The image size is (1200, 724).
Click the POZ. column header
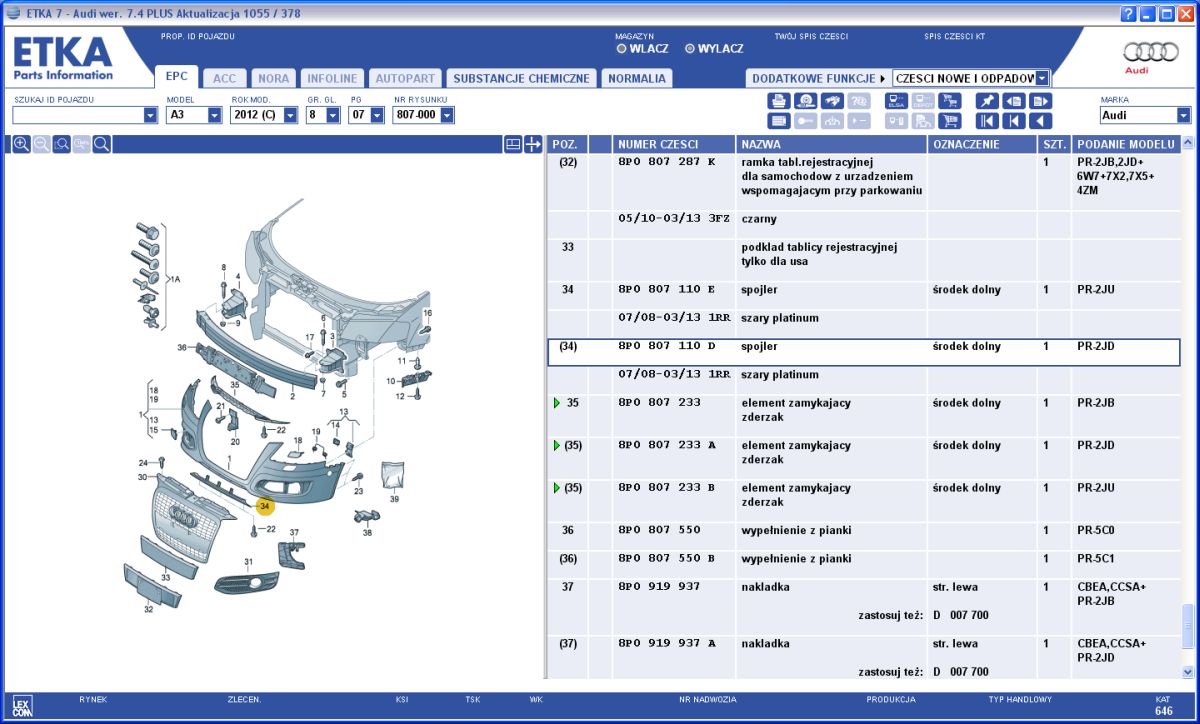point(567,144)
